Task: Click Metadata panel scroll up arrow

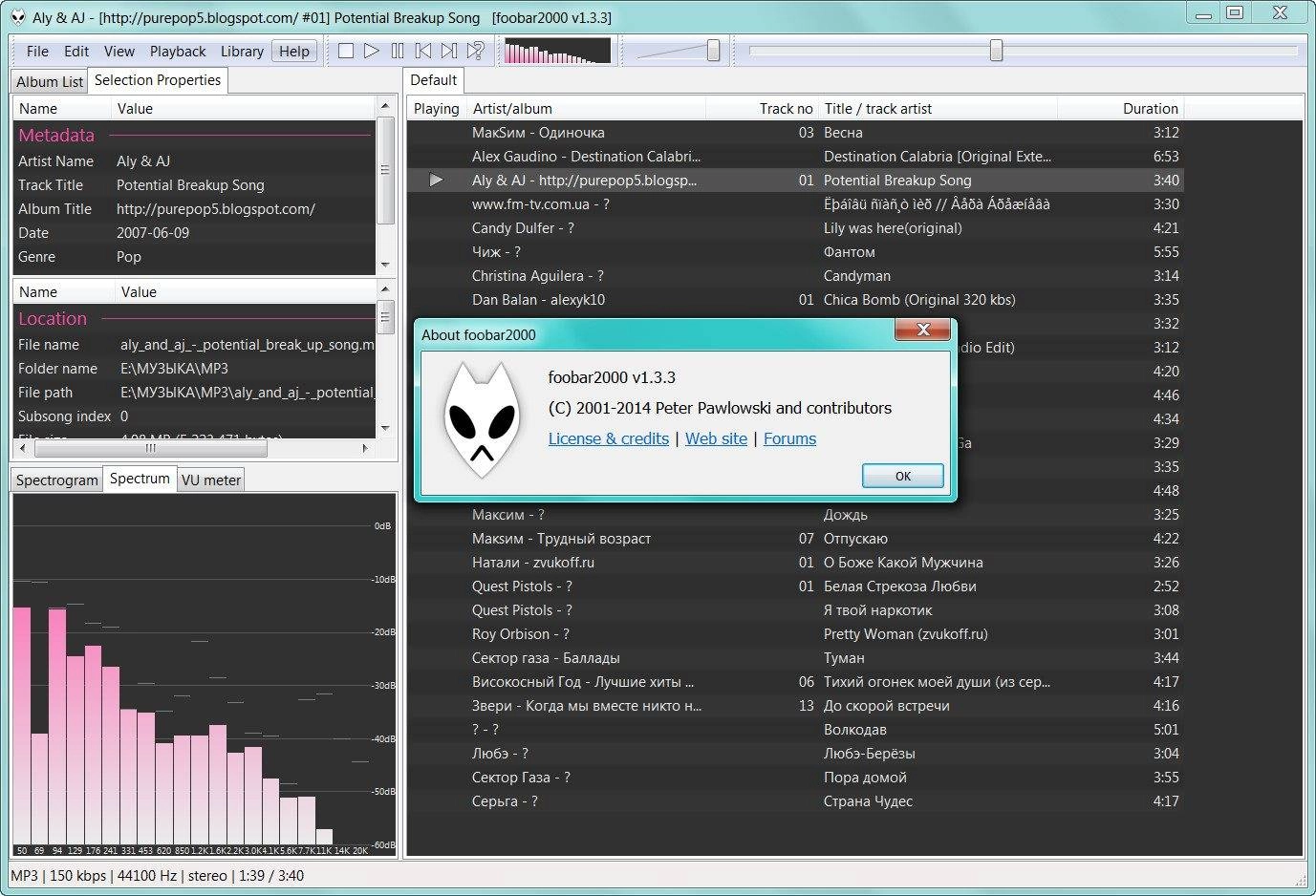Action: 385,105
